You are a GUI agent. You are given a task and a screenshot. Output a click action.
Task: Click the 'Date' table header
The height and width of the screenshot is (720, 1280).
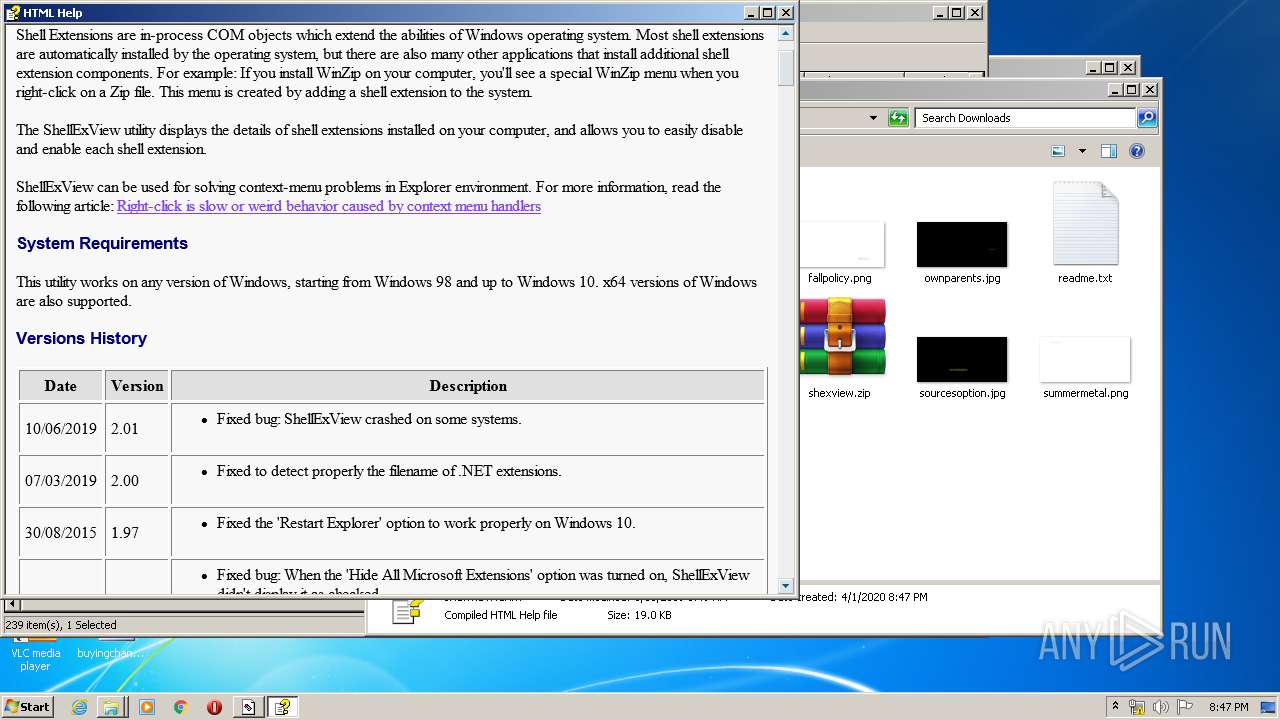click(61, 386)
